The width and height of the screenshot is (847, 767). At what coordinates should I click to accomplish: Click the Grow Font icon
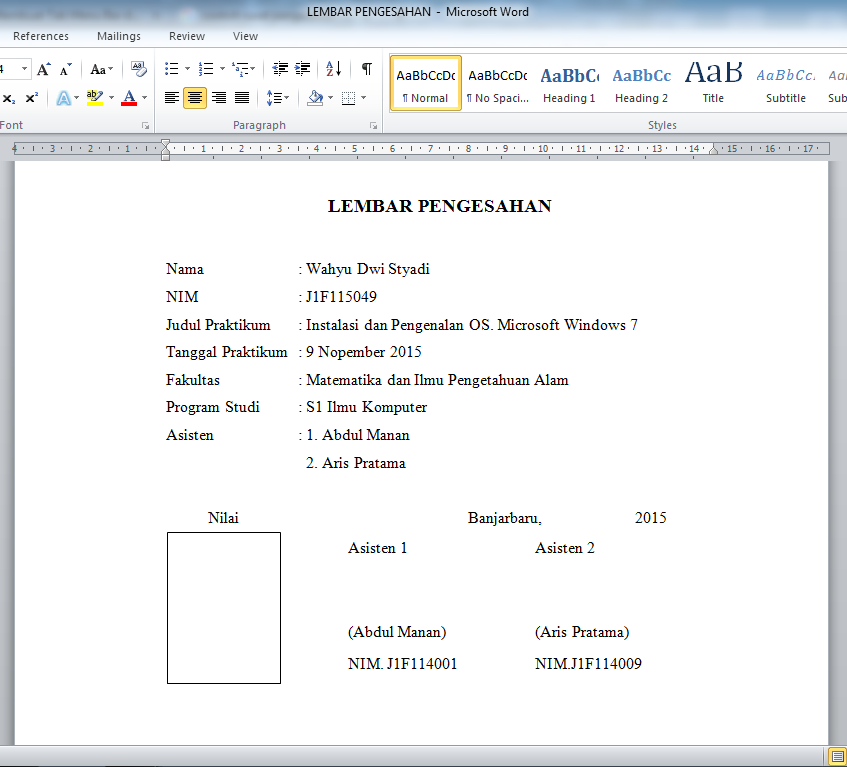pos(44,69)
